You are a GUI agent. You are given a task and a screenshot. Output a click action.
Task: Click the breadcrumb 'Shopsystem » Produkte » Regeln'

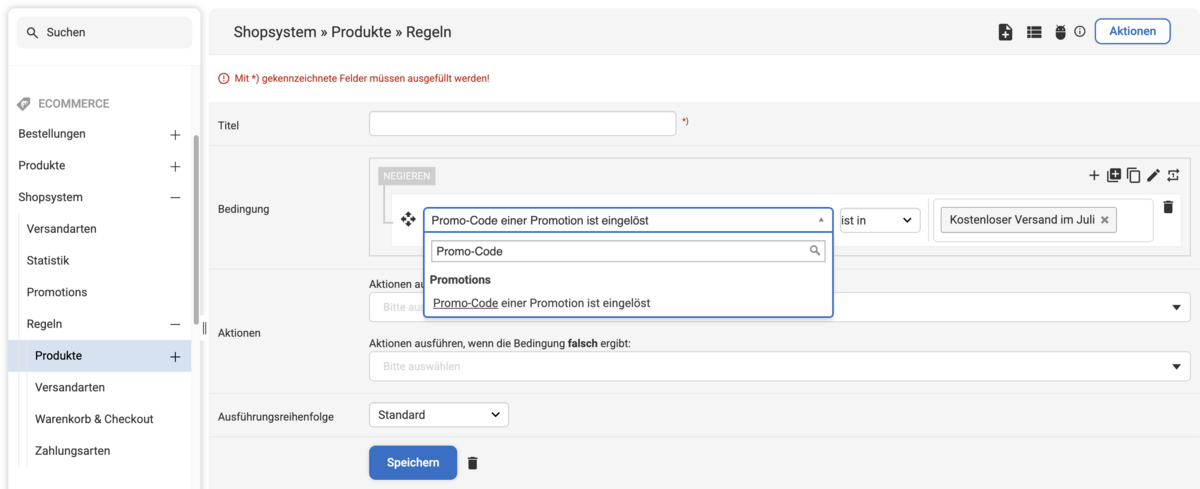343,32
